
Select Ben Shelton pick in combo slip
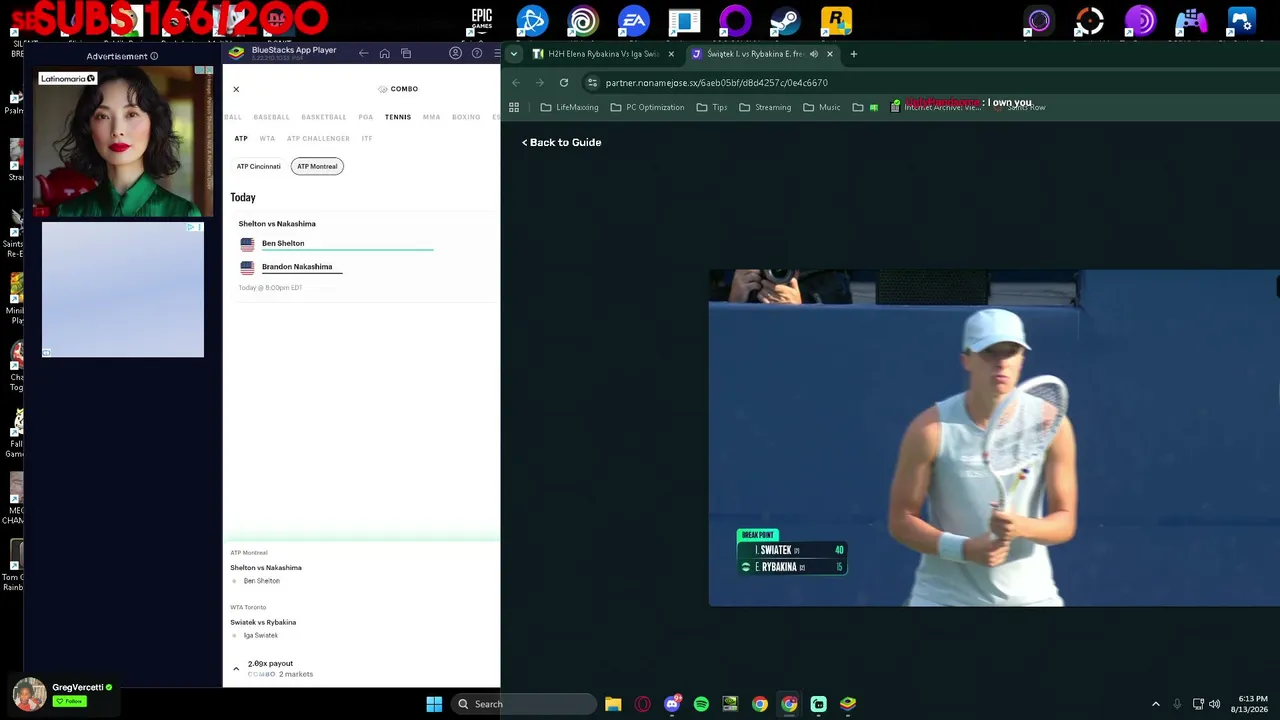(262, 581)
